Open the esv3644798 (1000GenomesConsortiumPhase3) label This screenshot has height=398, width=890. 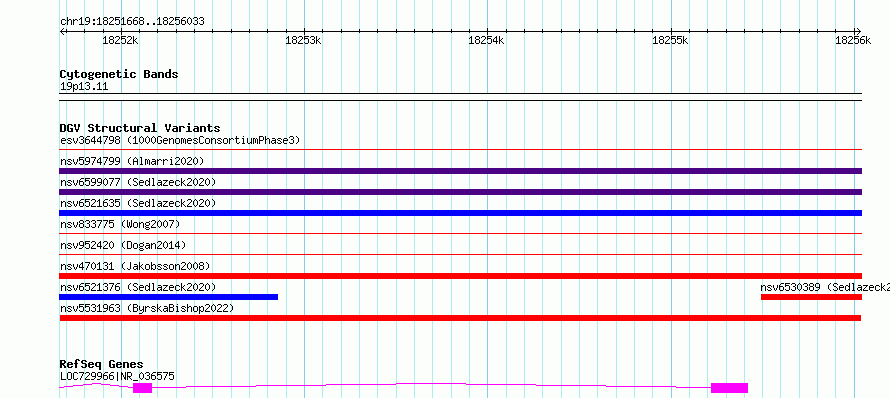(x=180, y=140)
